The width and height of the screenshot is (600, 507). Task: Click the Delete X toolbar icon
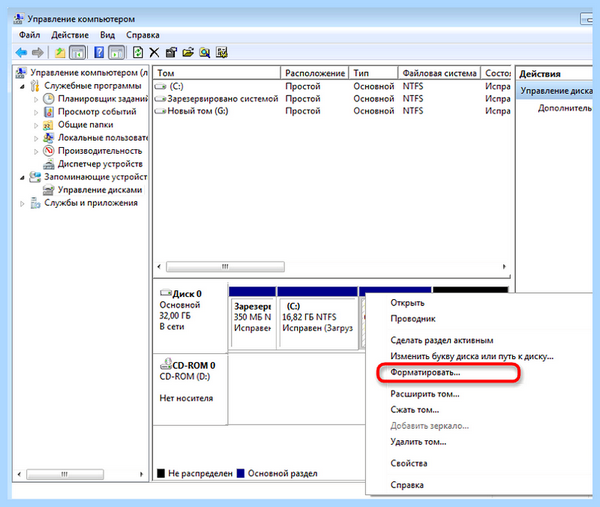[x=154, y=52]
